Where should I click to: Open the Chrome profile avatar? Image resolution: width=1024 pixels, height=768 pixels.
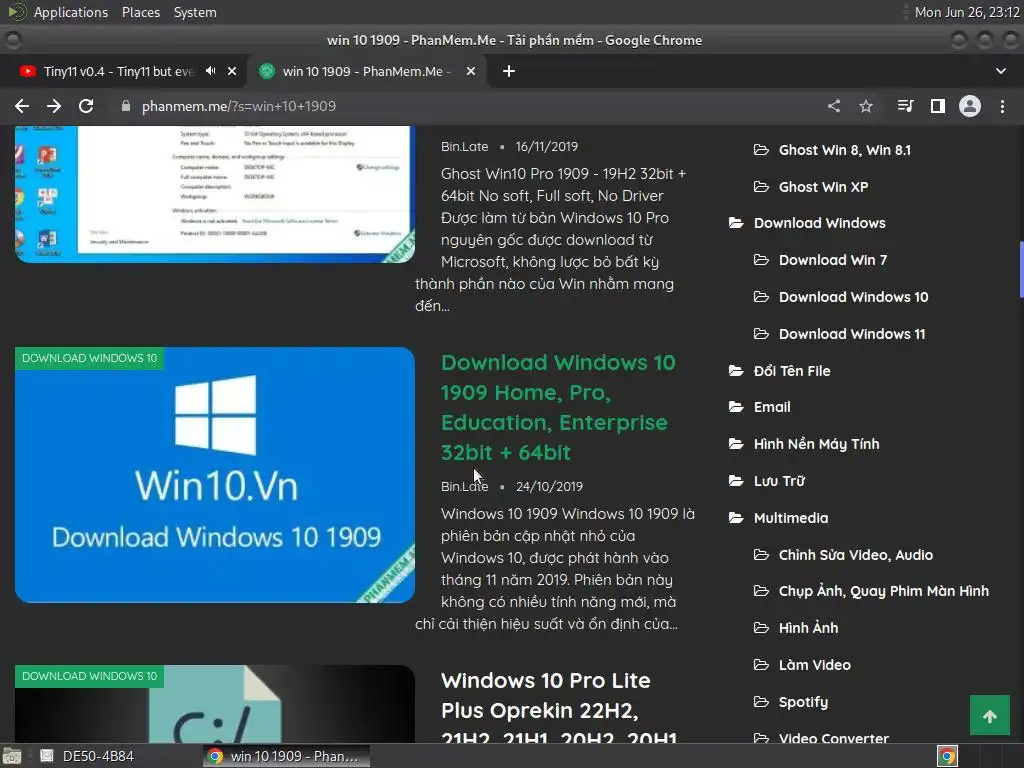point(970,106)
